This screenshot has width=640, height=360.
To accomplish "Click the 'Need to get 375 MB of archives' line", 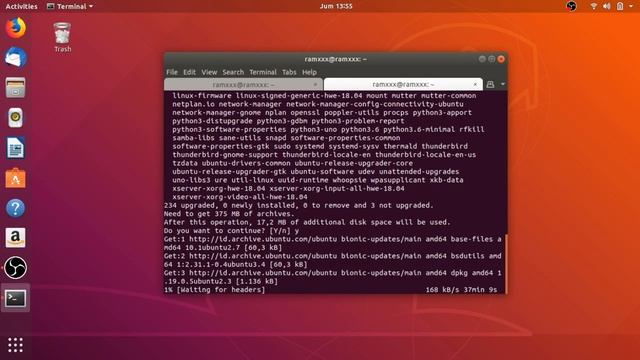I will coord(229,214).
